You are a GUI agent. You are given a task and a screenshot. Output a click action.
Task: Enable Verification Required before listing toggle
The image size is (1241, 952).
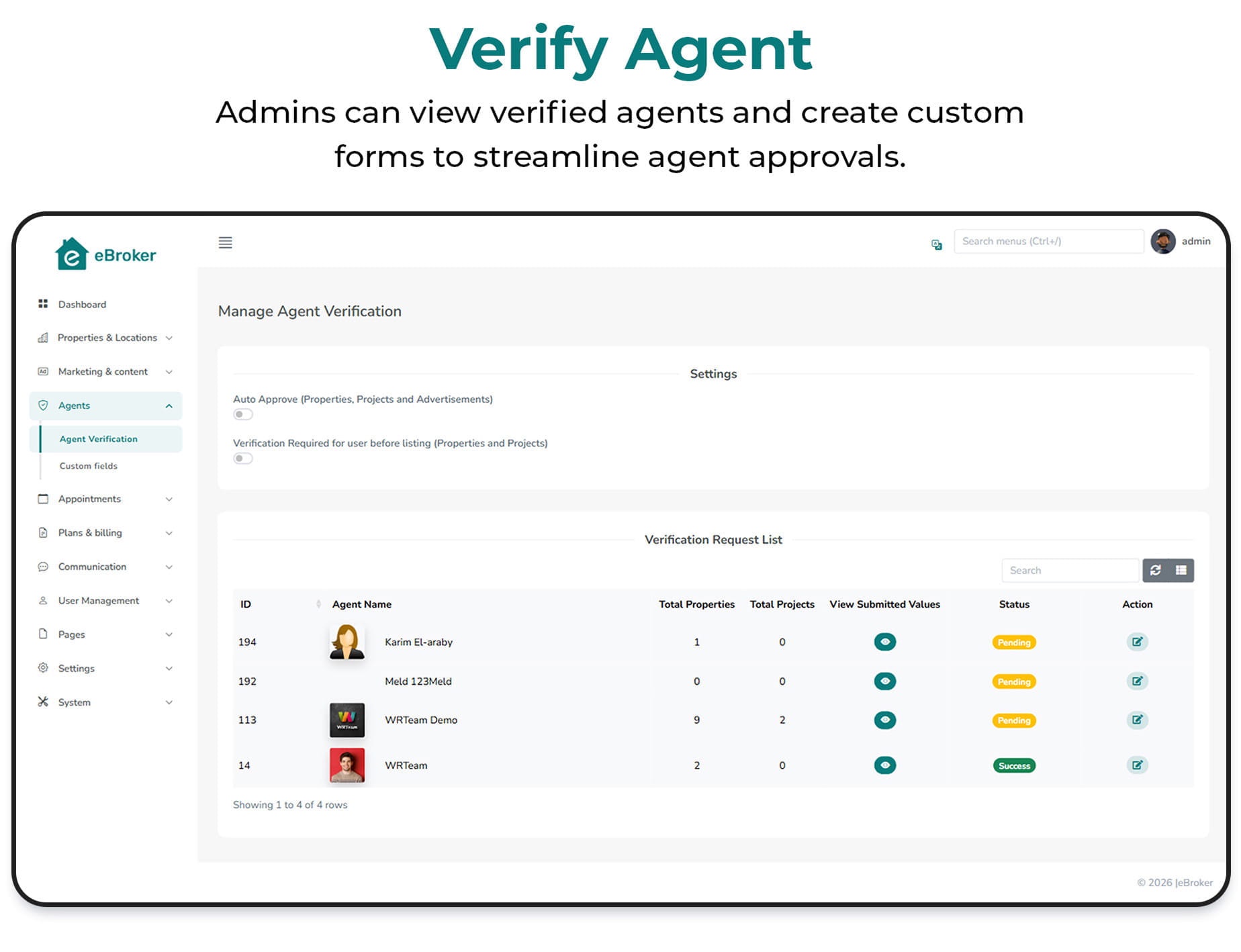(x=243, y=458)
